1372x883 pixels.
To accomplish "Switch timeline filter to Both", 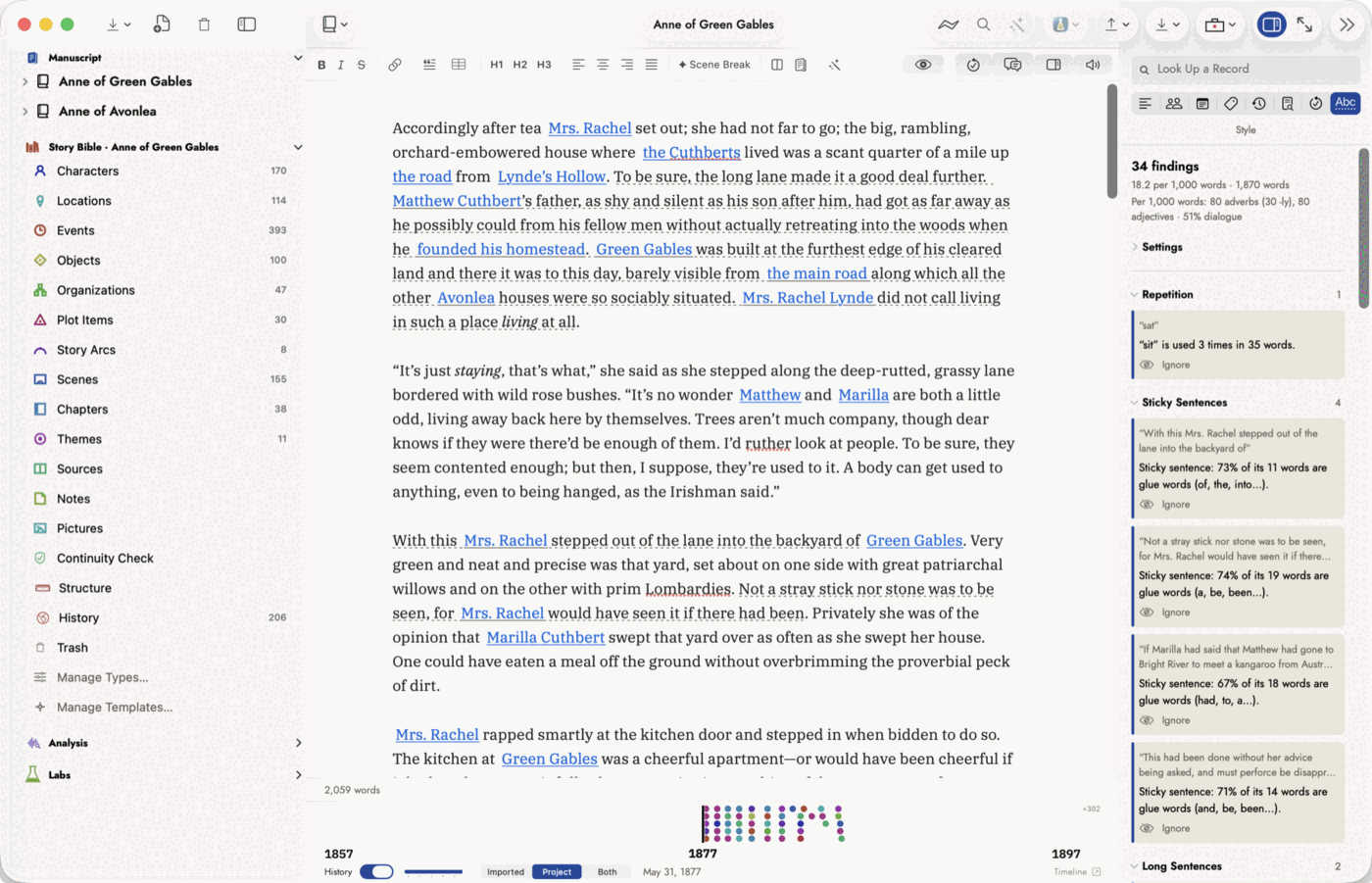I will (608, 871).
